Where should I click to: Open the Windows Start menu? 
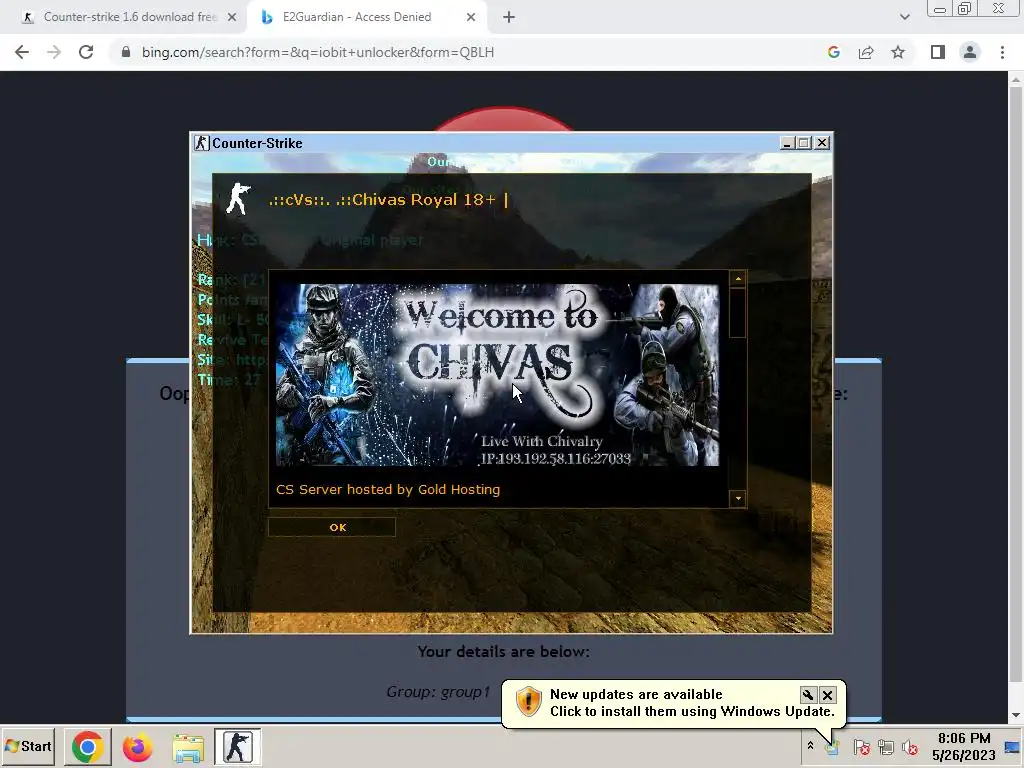28,746
